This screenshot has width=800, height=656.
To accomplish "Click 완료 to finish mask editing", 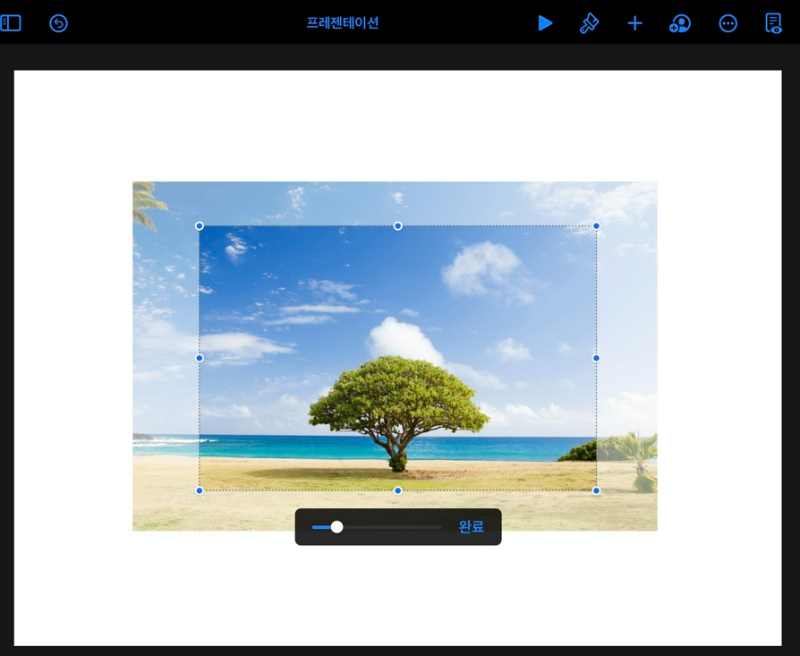I will [x=471, y=526].
